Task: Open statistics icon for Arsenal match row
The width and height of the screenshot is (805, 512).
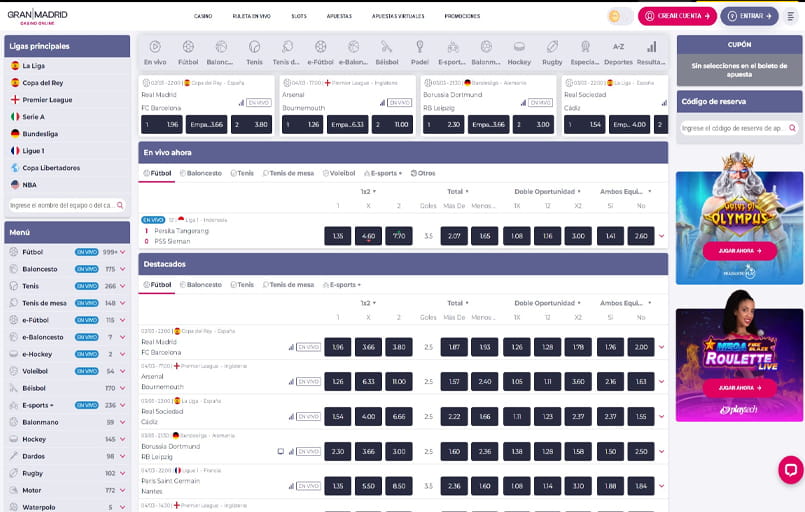Action: point(291,382)
